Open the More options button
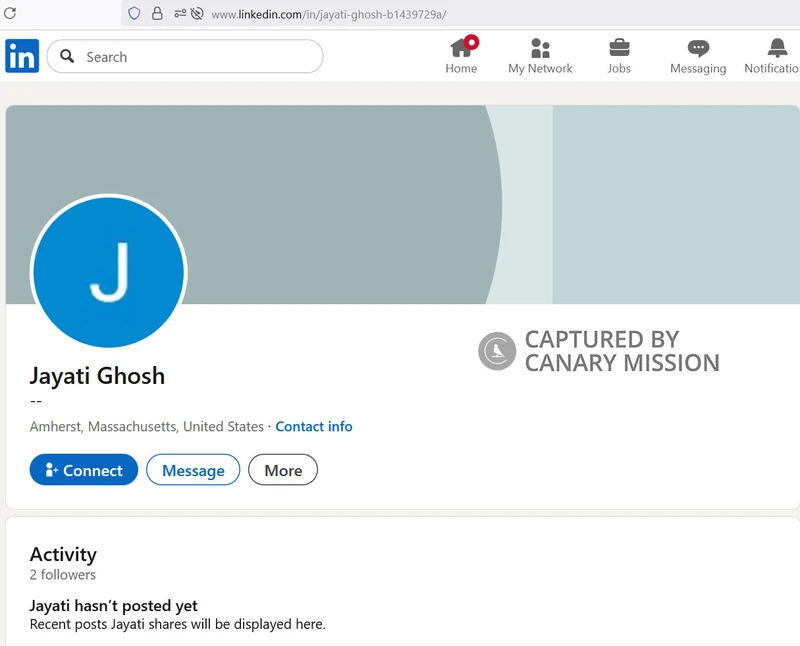The image size is (800, 646). (x=283, y=469)
